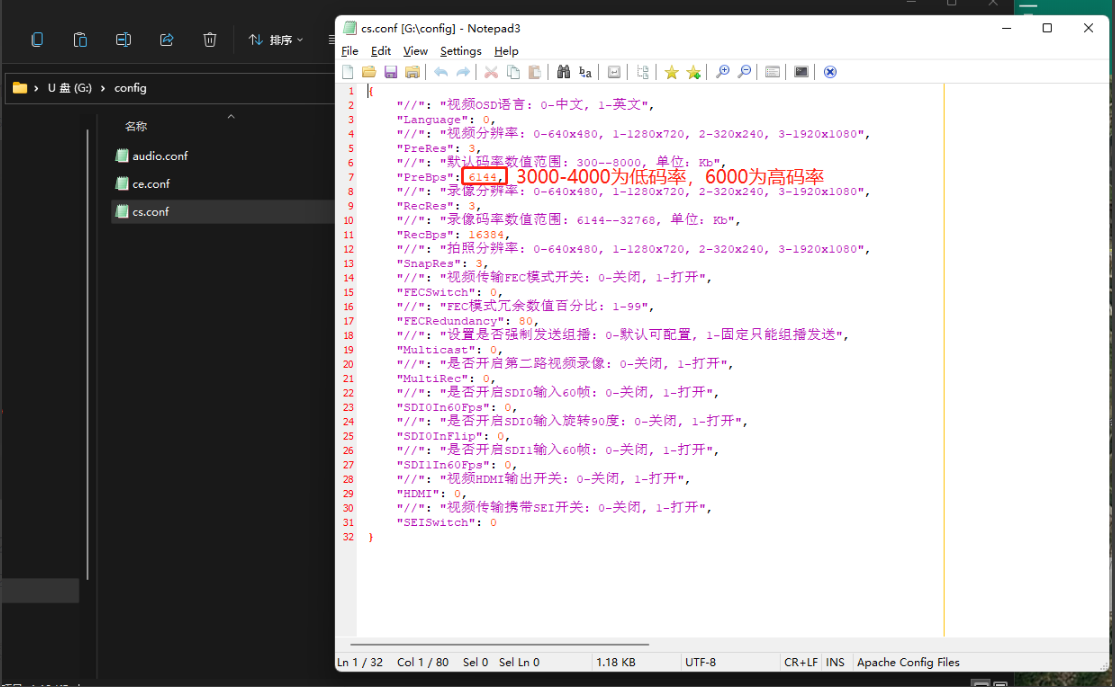Image resolution: width=1115 pixels, height=687 pixels.
Task: Click the Col 1 / 80 status entry
Action: point(422,662)
